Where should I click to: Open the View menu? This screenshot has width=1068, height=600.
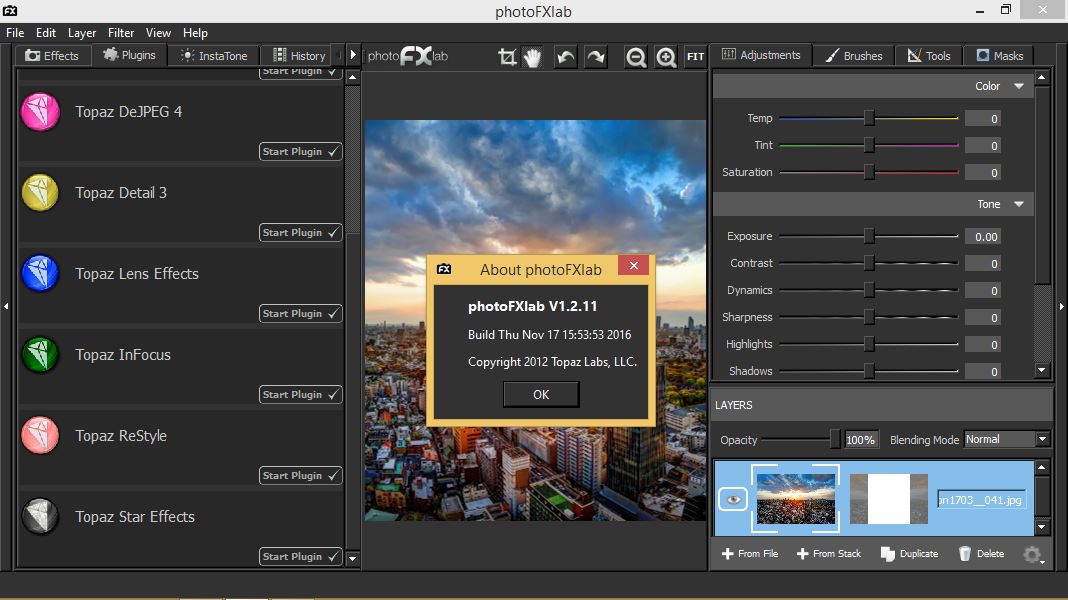coord(158,33)
